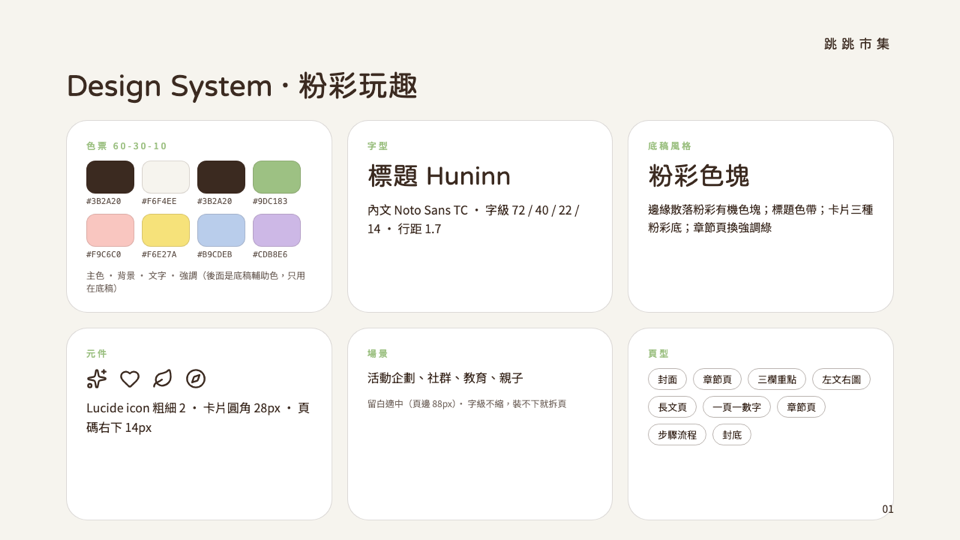Viewport: 960px width, 540px height.
Task: Select the 長文頁 pill
Action: point(672,407)
